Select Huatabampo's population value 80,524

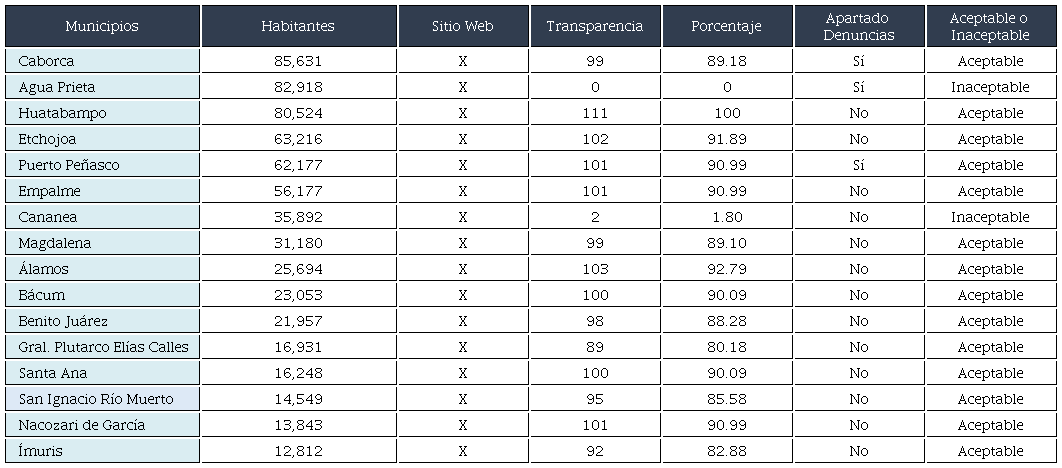click(x=298, y=113)
